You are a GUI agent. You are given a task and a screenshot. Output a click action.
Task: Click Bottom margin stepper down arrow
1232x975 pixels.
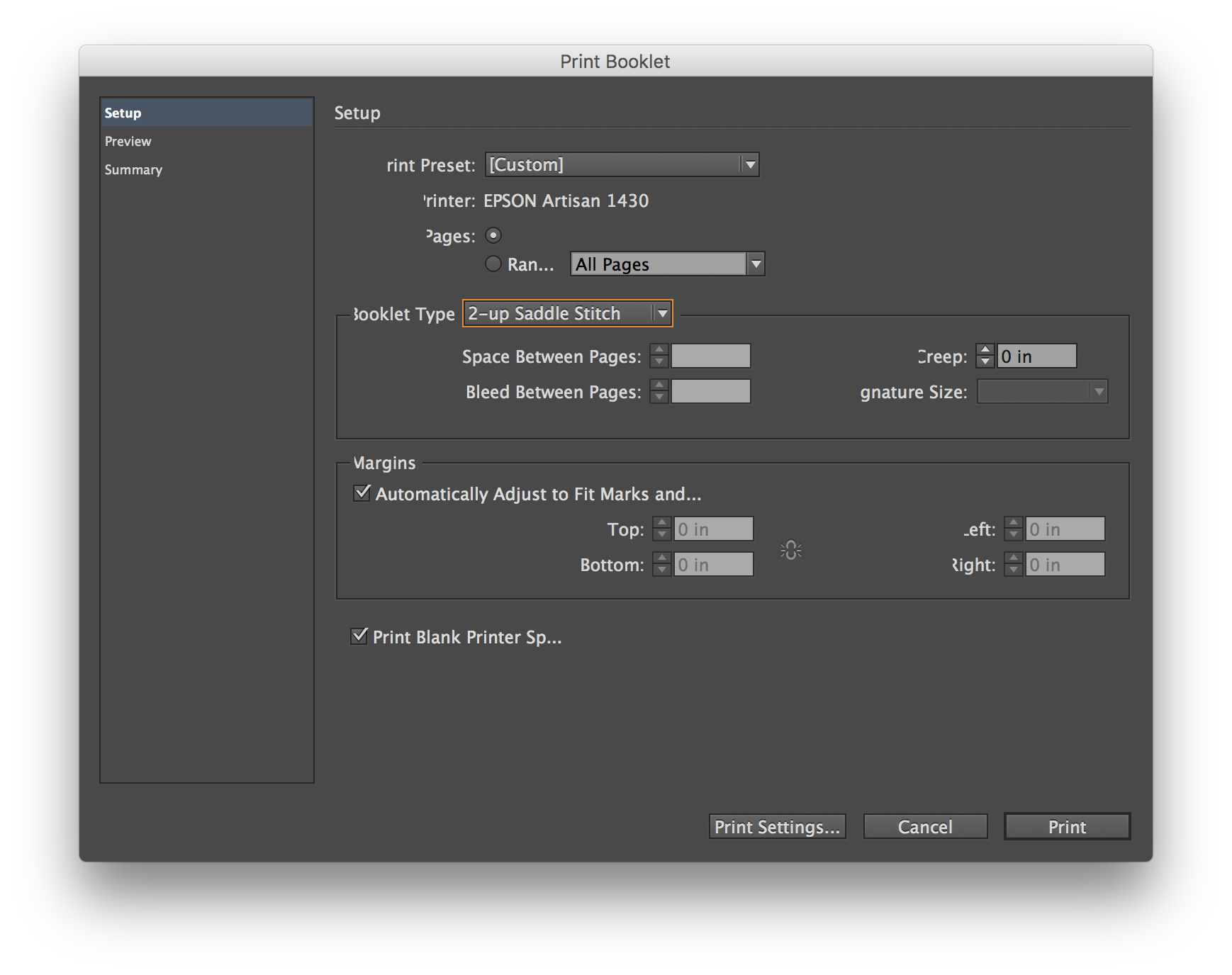(661, 570)
